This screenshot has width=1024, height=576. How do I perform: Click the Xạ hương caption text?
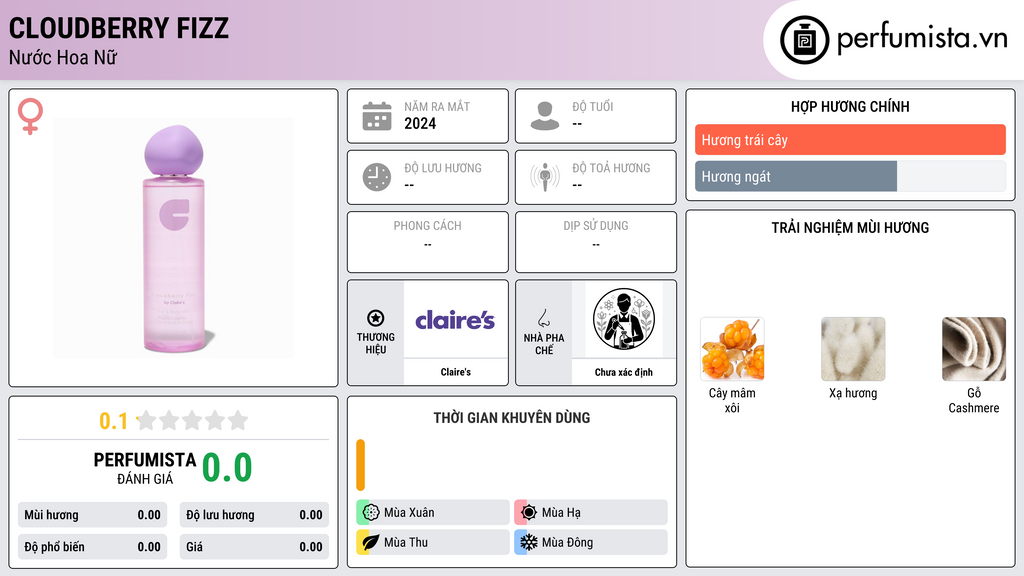coord(853,393)
